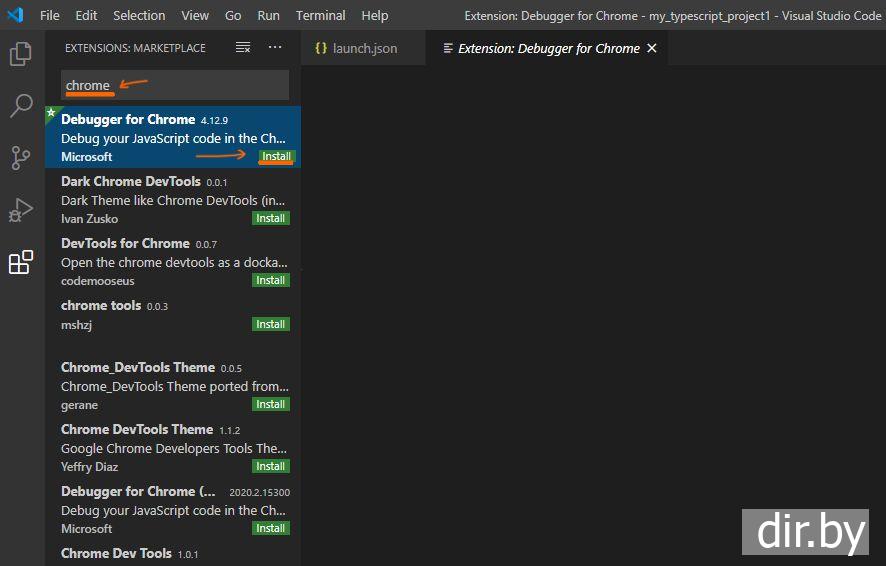Viewport: 886px width, 566px height.
Task: Install DevTools for Chrome by codemooseus
Action: 270,280
